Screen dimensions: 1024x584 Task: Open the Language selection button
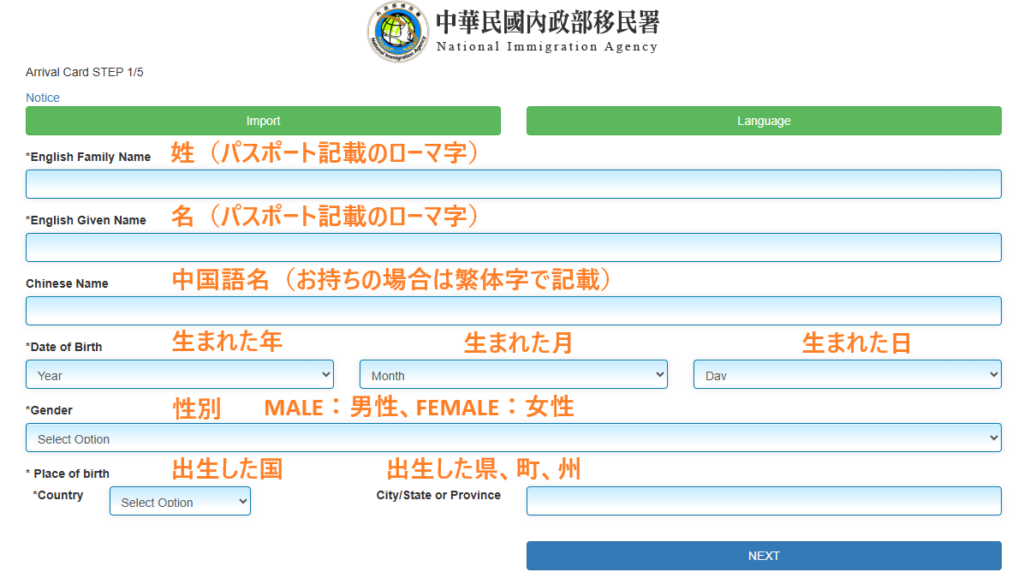click(x=763, y=121)
